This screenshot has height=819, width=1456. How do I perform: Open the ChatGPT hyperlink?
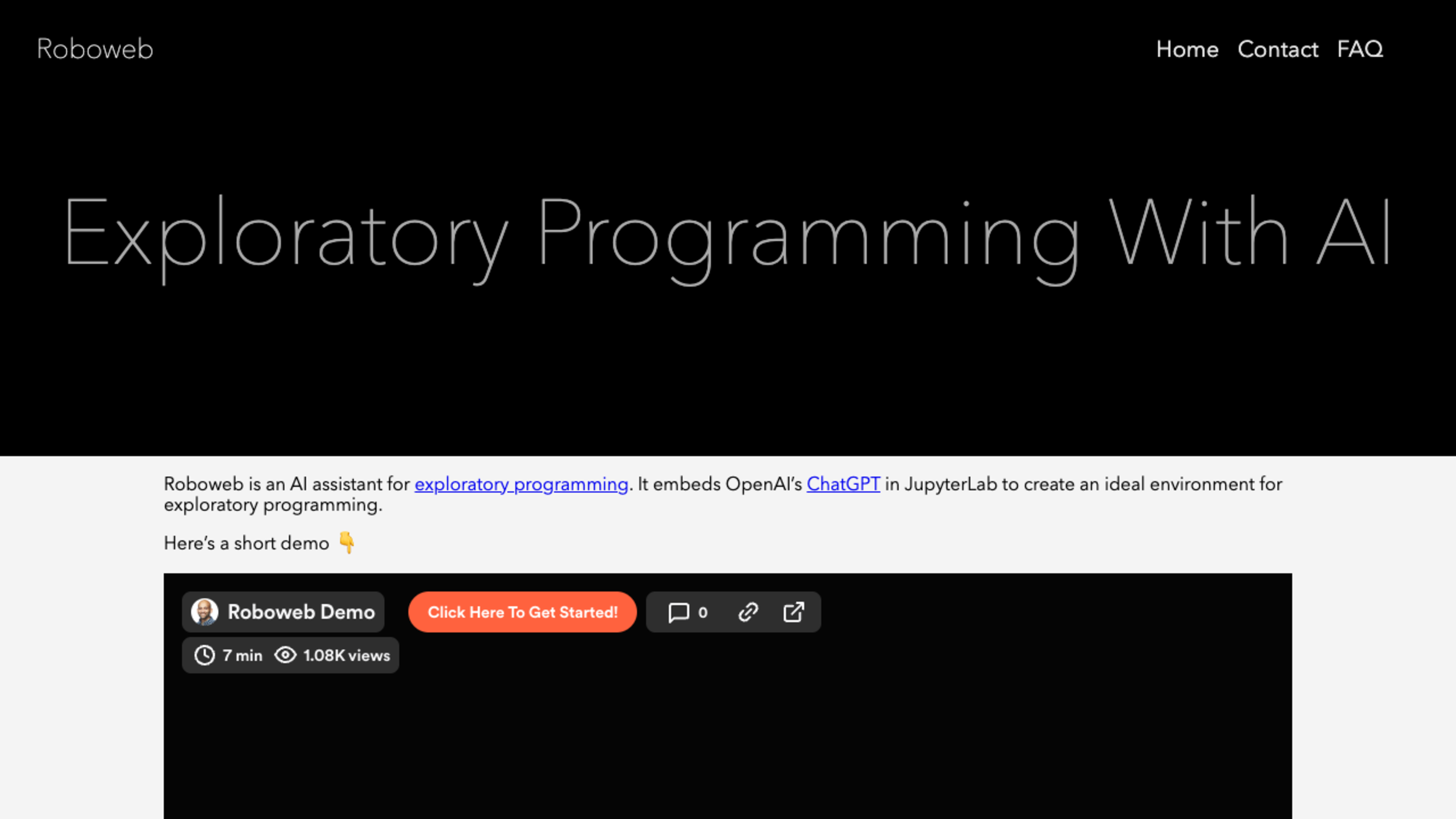(x=843, y=485)
